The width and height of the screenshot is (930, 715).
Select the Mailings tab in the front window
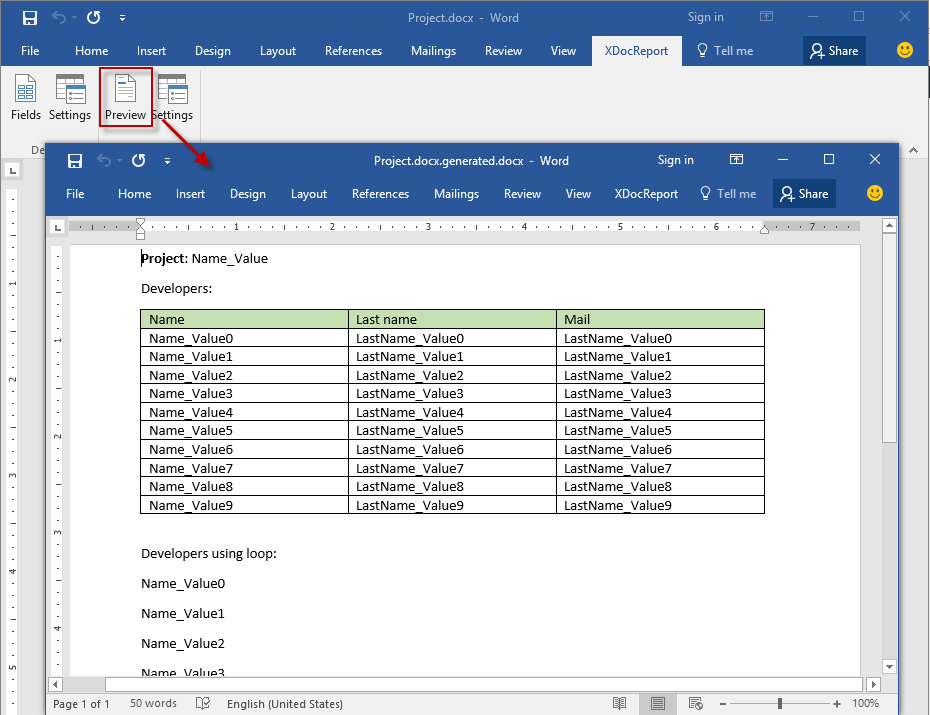[x=456, y=194]
